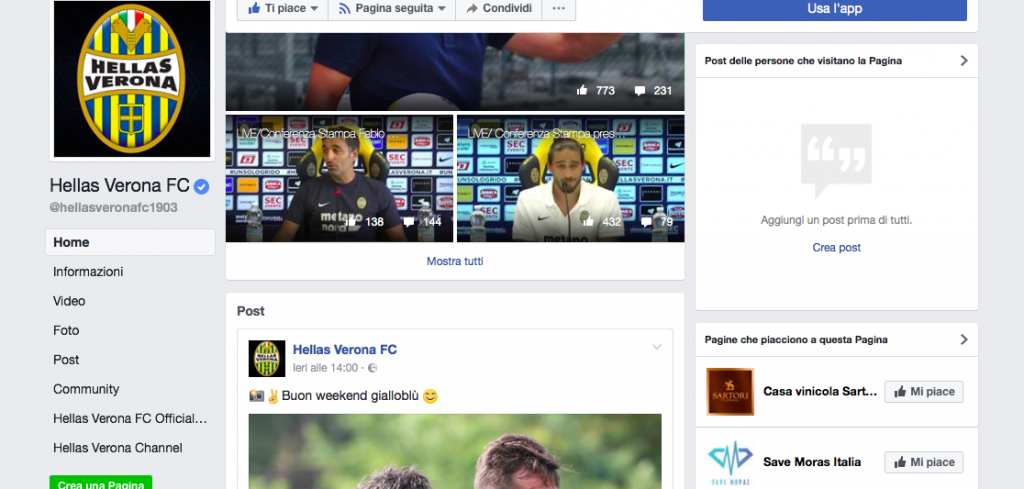Open top video with 773 likes
The image size is (1024, 489).
(x=455, y=72)
